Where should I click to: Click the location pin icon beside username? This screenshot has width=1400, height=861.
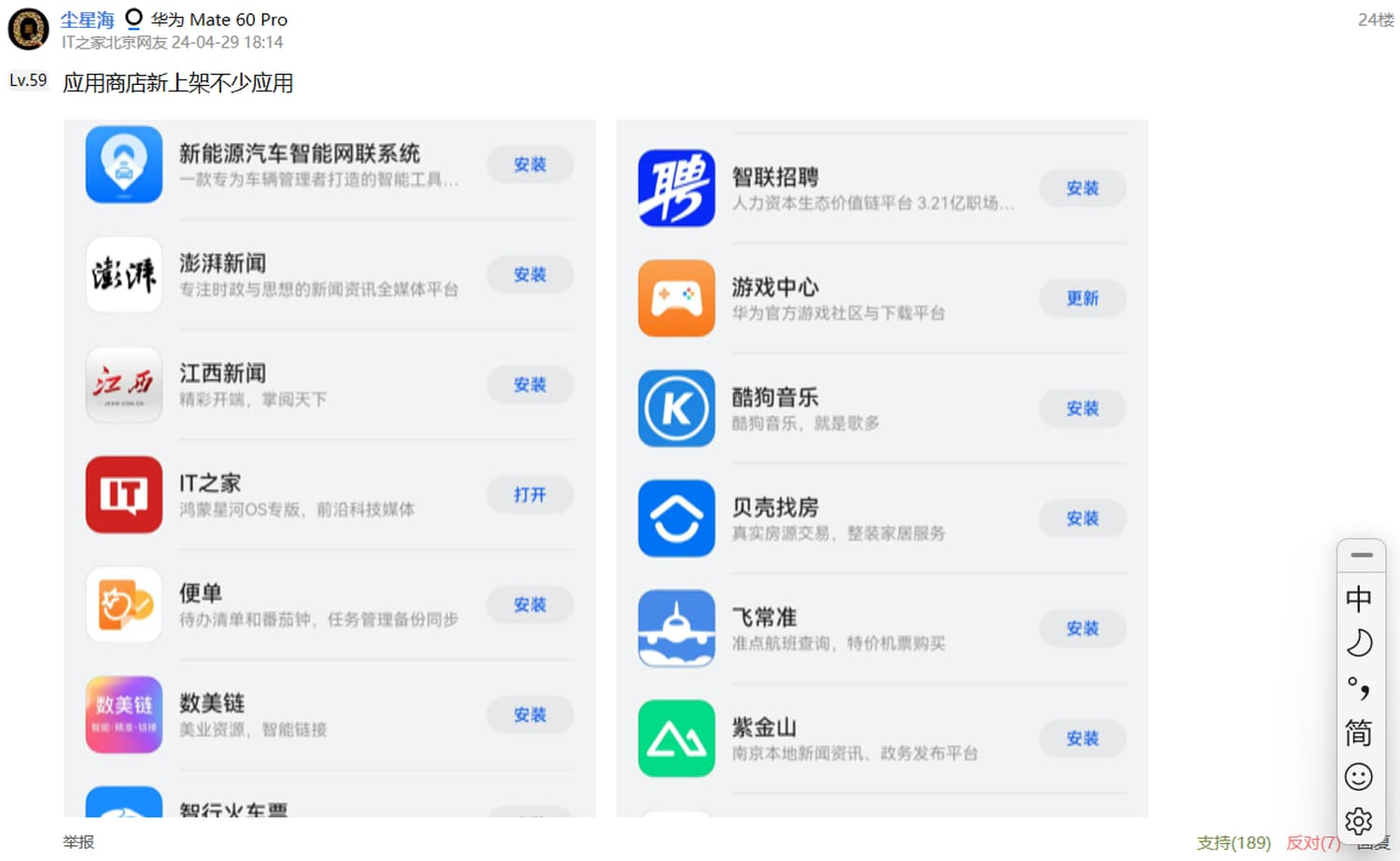pyautogui.click(x=133, y=19)
